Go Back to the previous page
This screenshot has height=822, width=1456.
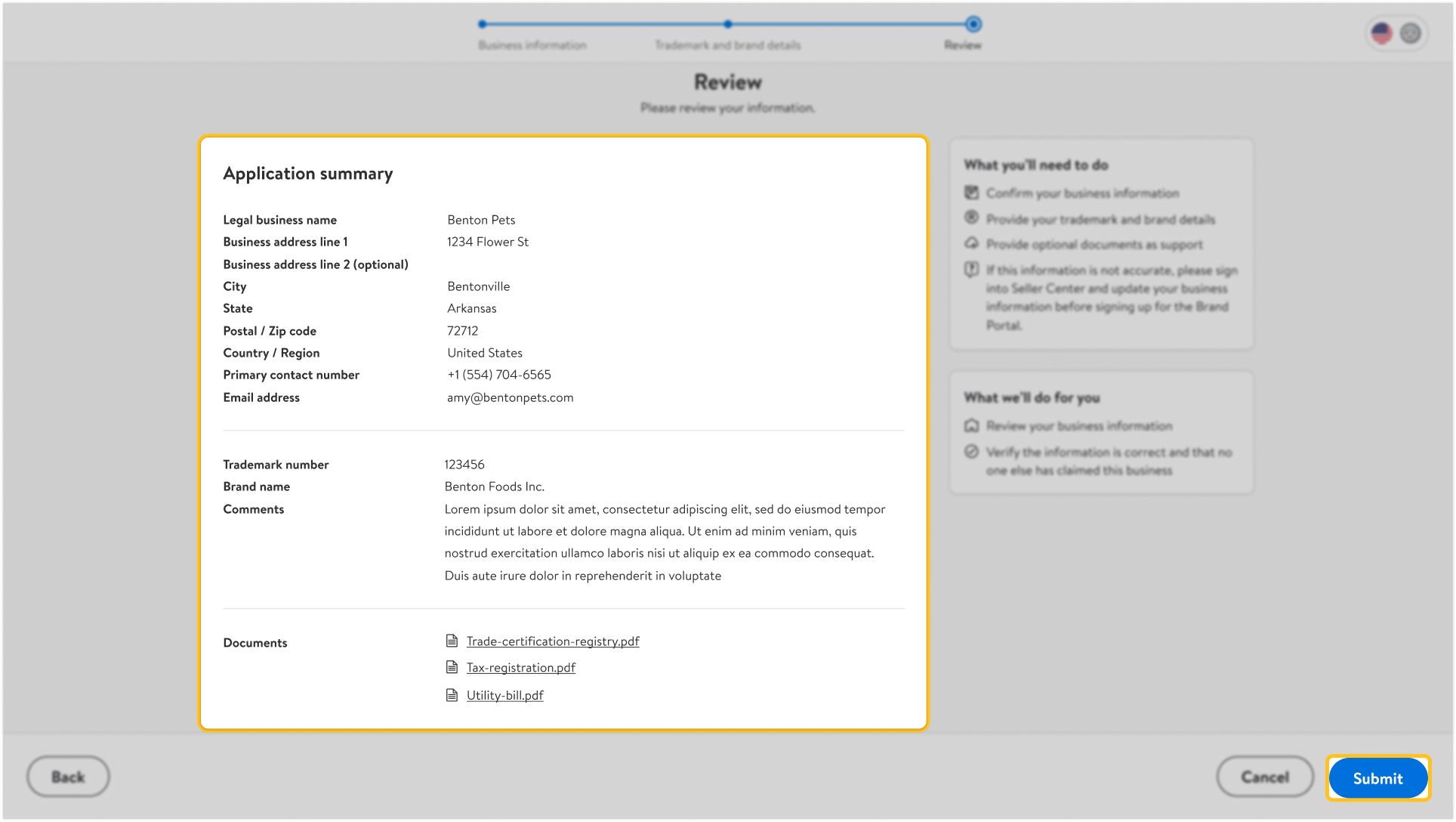click(68, 777)
